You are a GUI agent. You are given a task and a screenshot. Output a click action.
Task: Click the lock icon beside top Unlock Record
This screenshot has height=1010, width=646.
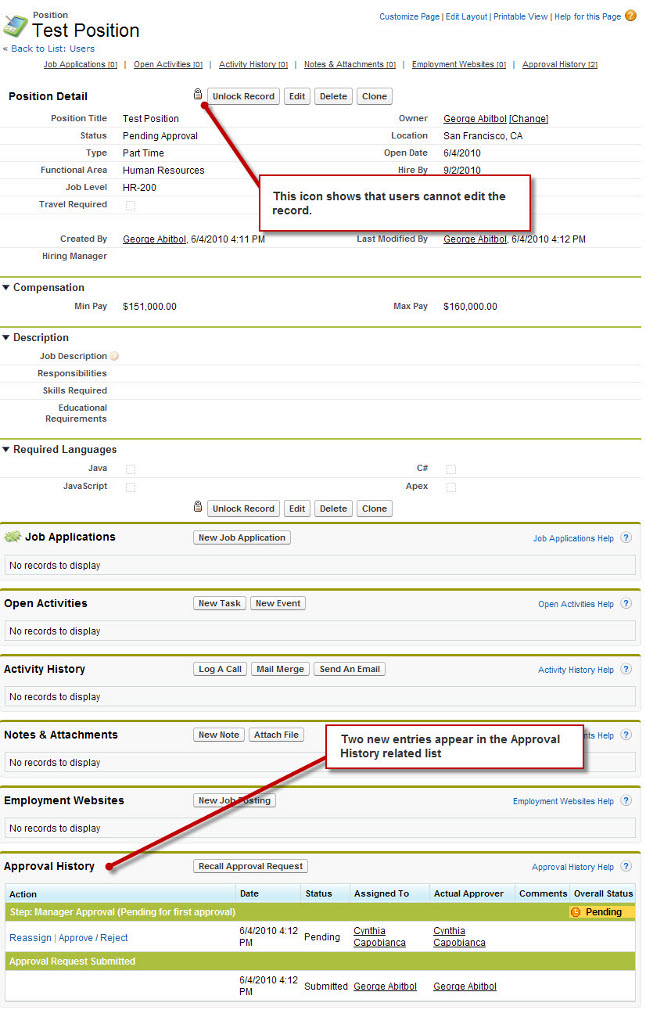click(x=198, y=94)
